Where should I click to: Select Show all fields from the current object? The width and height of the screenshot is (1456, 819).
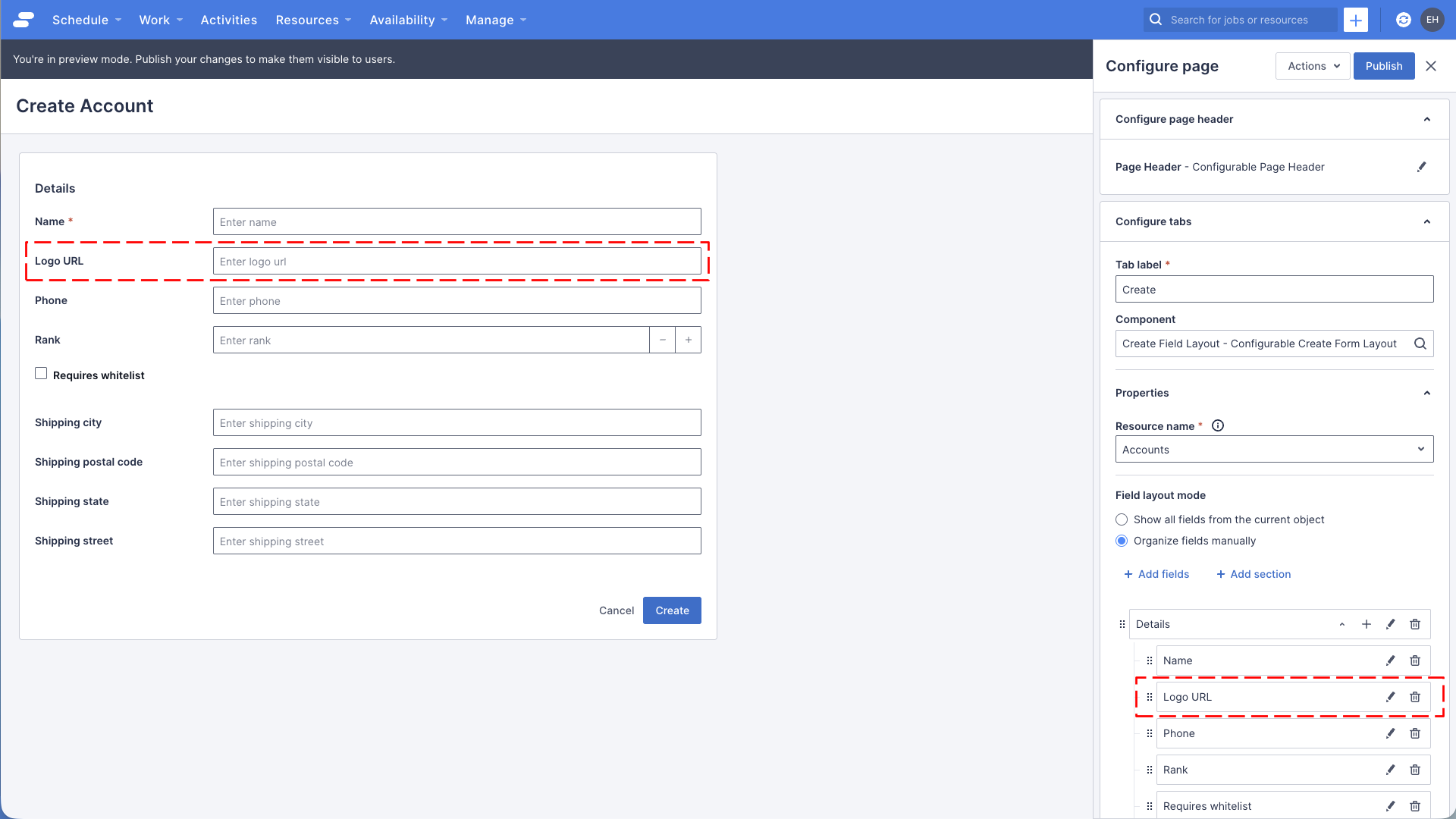pos(1122,519)
